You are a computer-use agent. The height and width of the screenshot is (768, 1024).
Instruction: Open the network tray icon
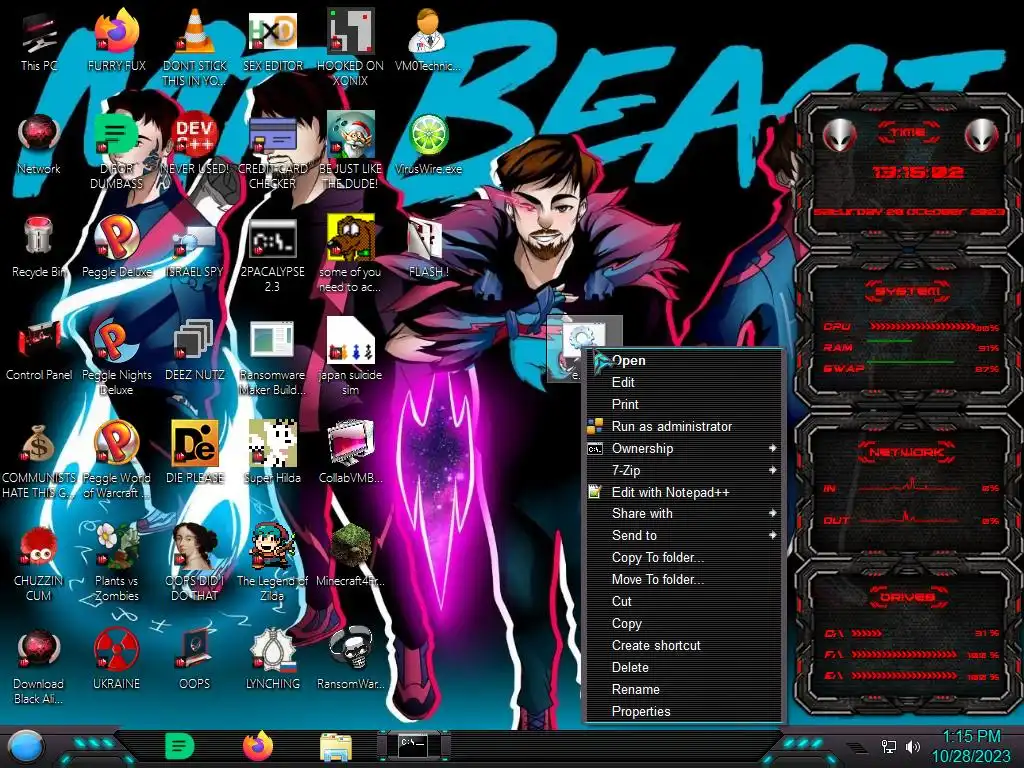[889, 746]
